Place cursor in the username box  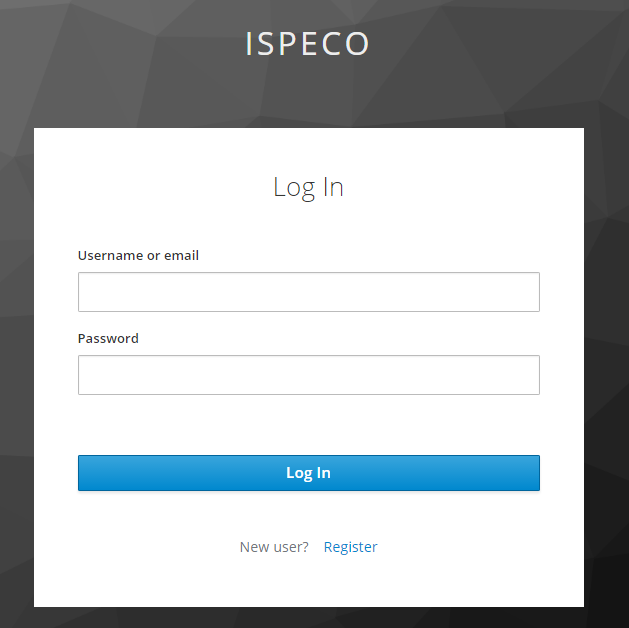click(308, 292)
